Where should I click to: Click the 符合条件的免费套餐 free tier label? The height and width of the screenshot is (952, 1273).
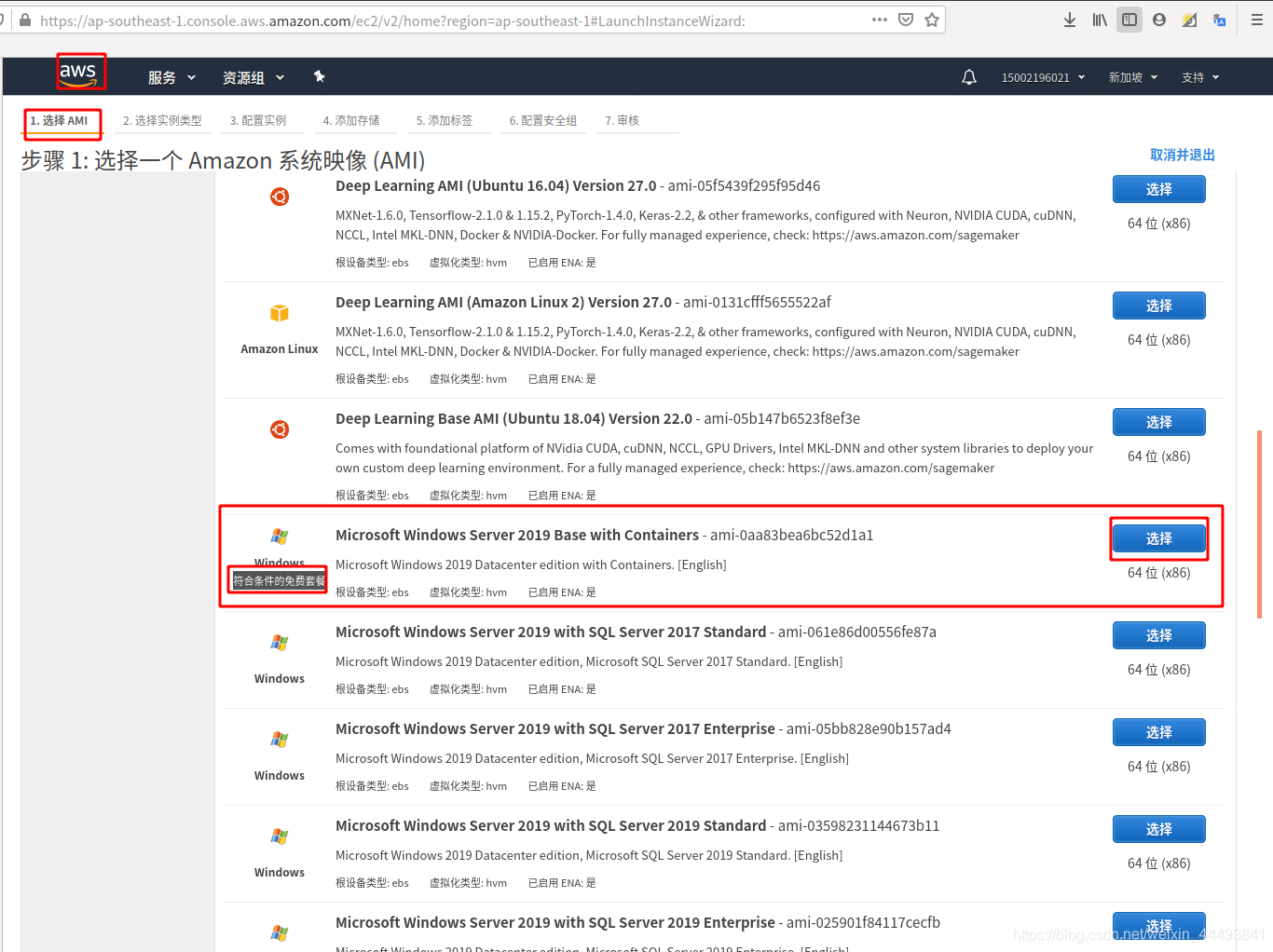(279, 580)
